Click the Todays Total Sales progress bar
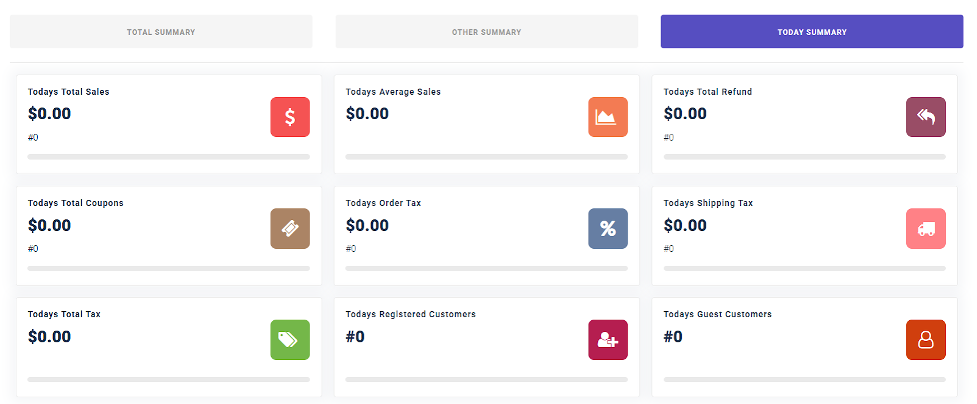The image size is (977, 404). 168,156
